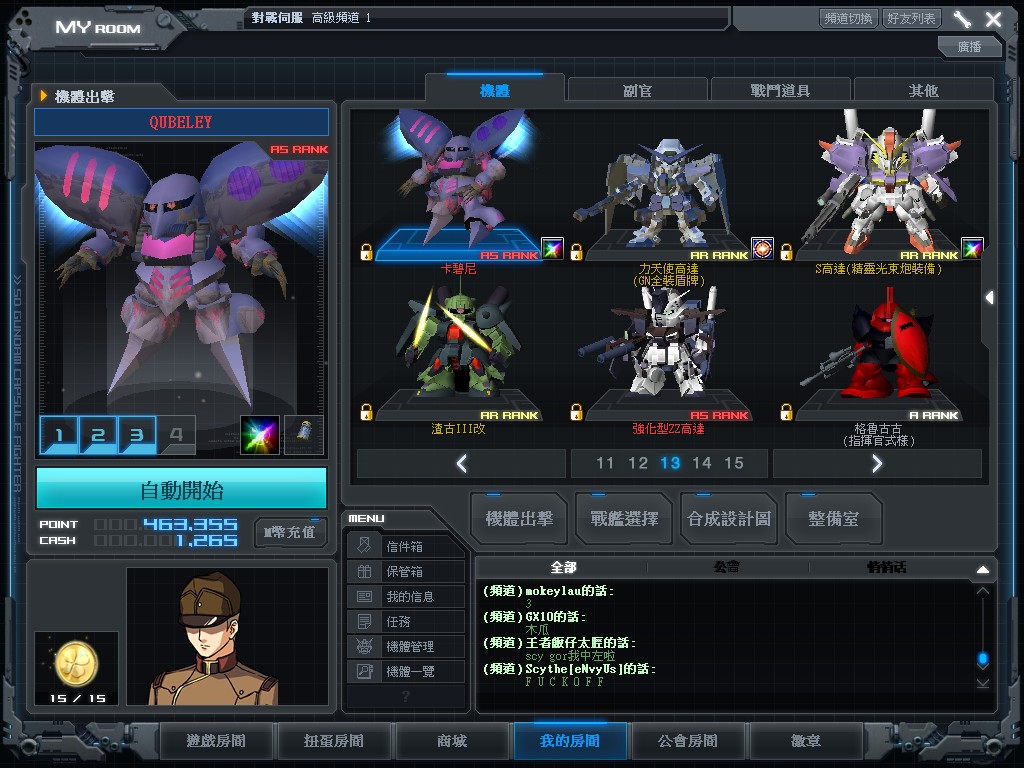This screenshot has height=768, width=1024.
Task: Select skill slot 1 under preview
Action: pos(59,434)
